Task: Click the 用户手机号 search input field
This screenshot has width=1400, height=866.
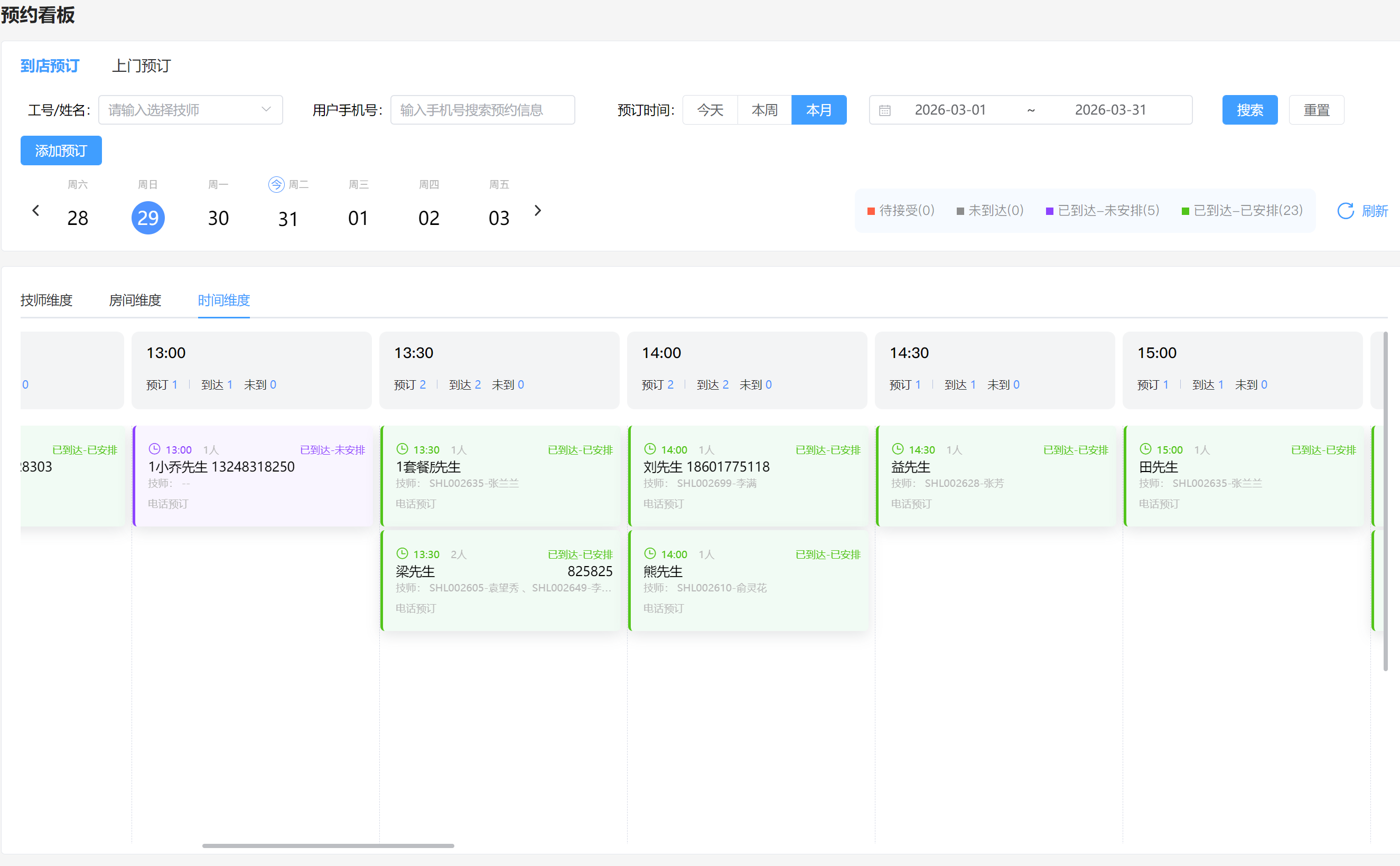Action: coord(482,110)
